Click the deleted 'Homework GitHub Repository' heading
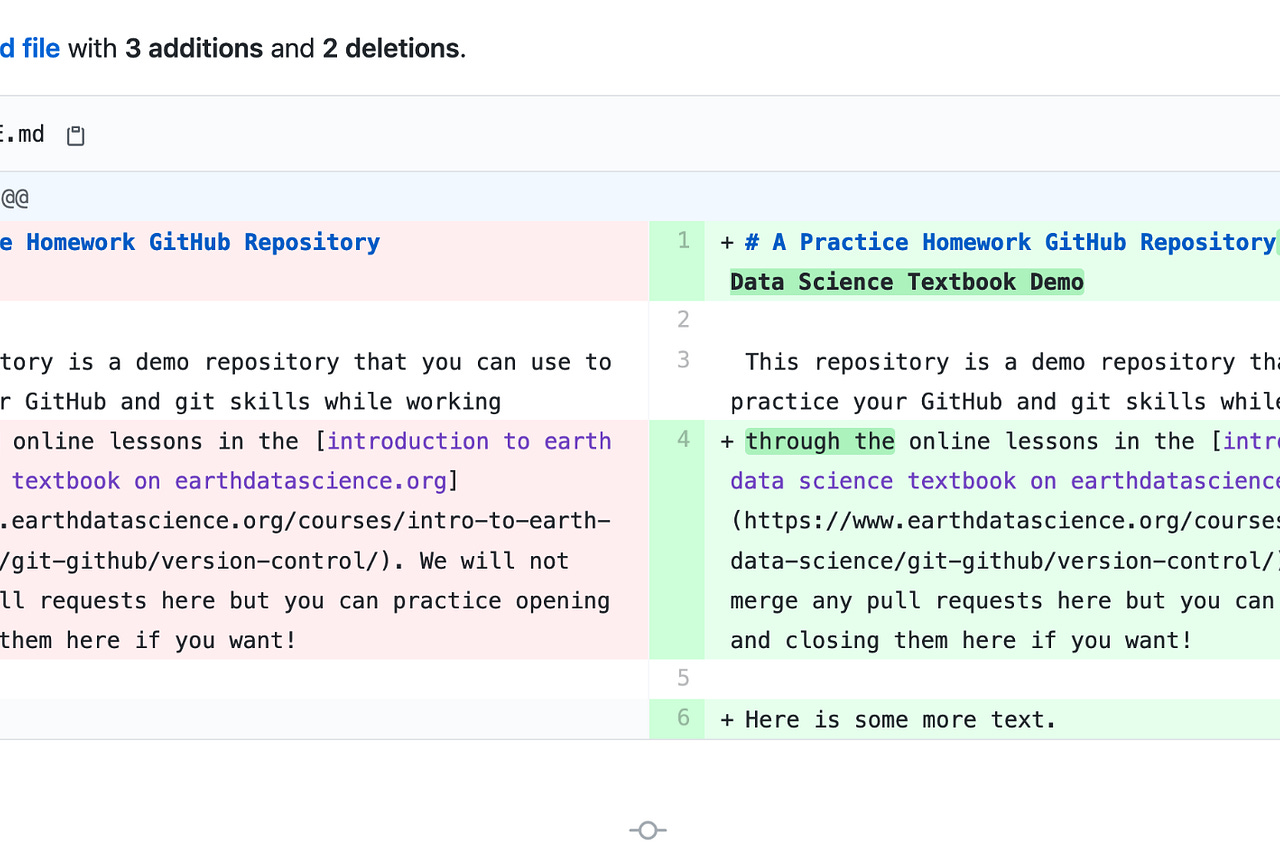 pos(190,241)
